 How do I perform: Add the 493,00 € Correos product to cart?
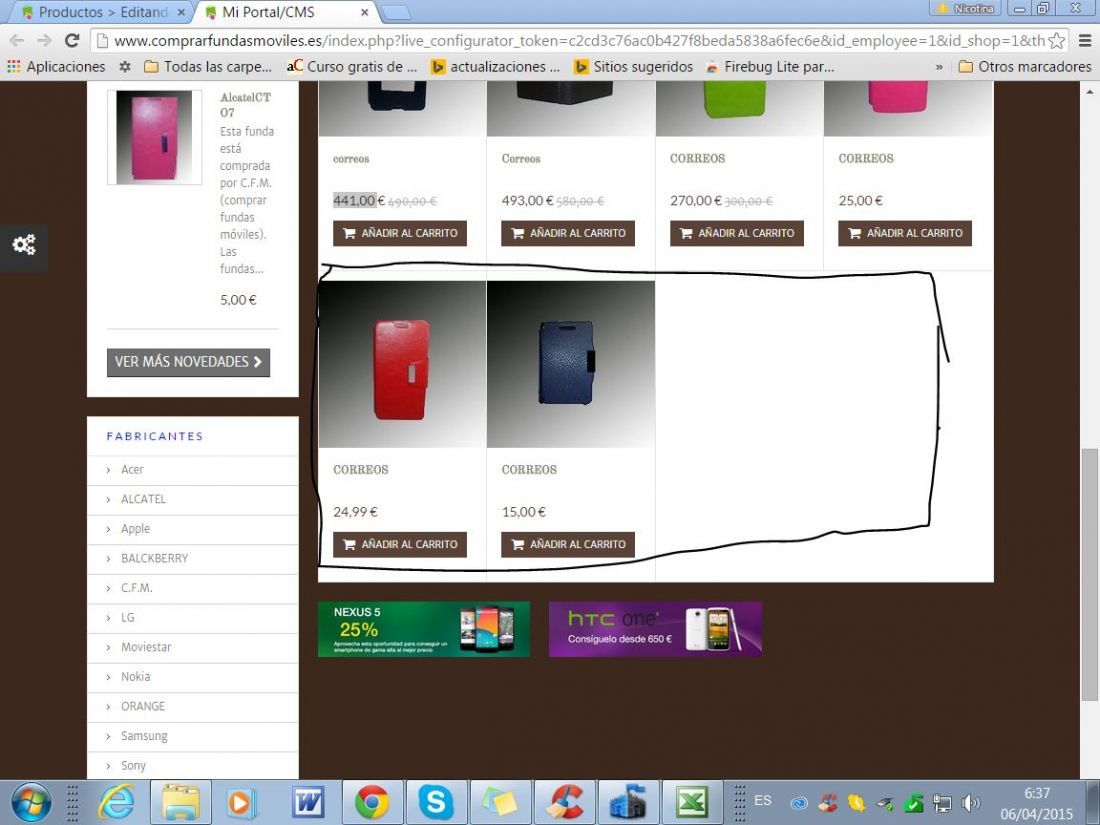coord(568,233)
